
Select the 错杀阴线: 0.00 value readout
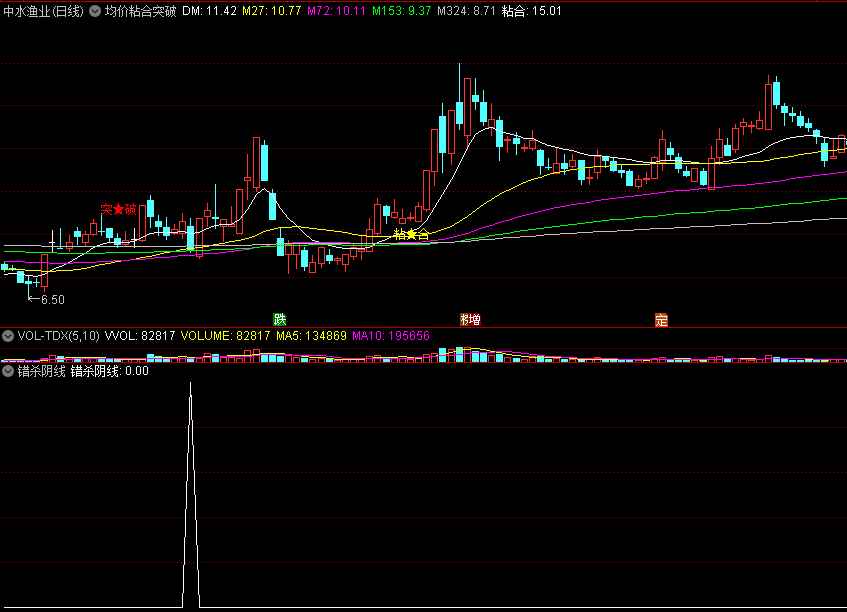coord(110,371)
